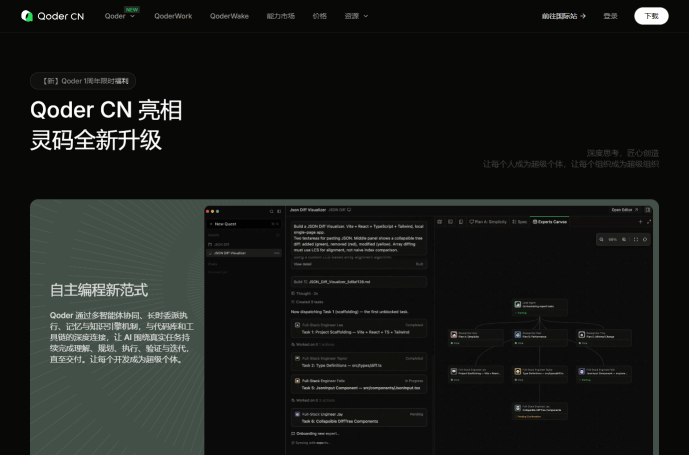Click the first panel-tab icon left of Plan A

click(x=439, y=222)
